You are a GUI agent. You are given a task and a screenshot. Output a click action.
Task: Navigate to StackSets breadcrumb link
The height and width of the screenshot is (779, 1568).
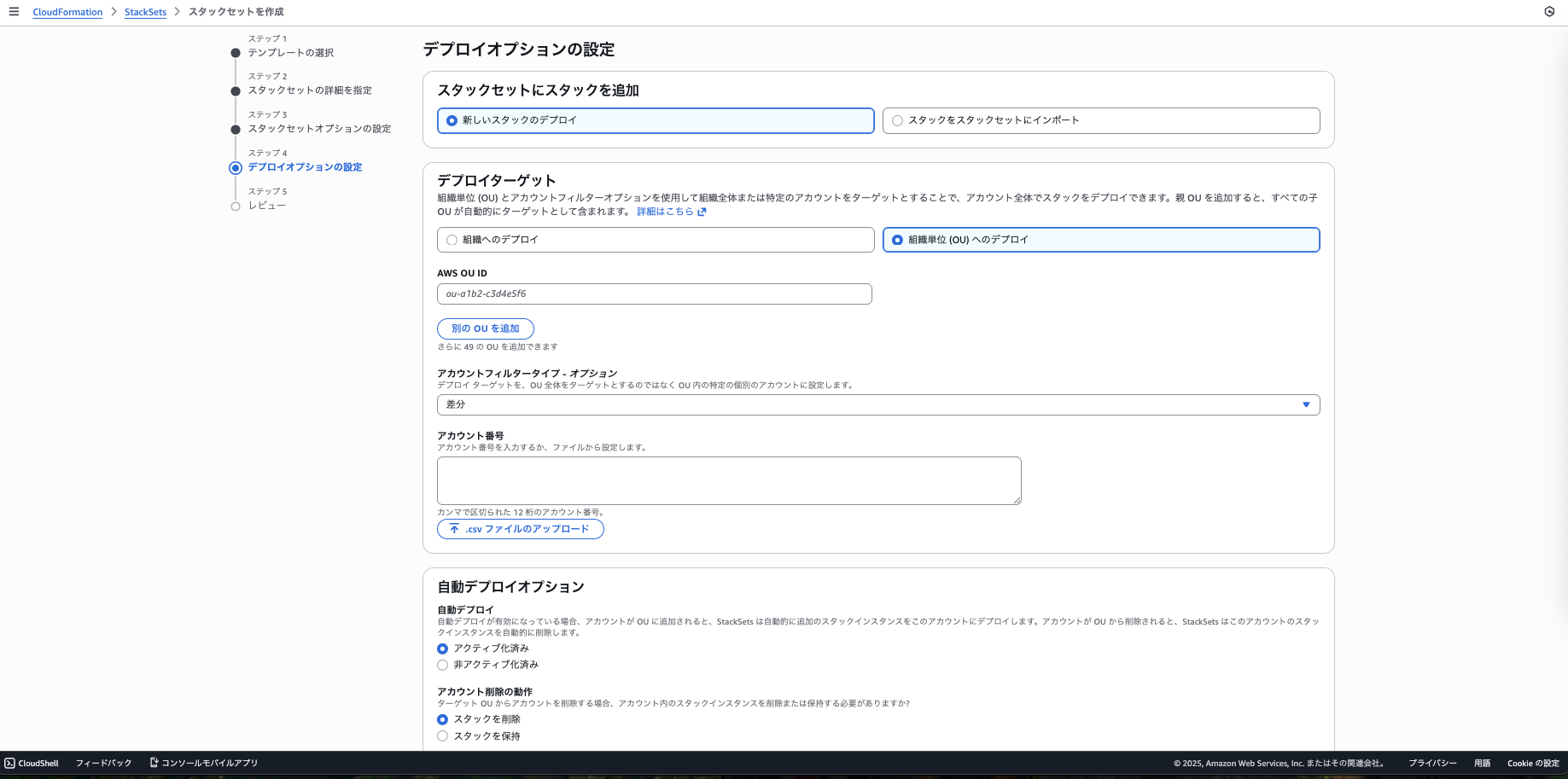145,12
